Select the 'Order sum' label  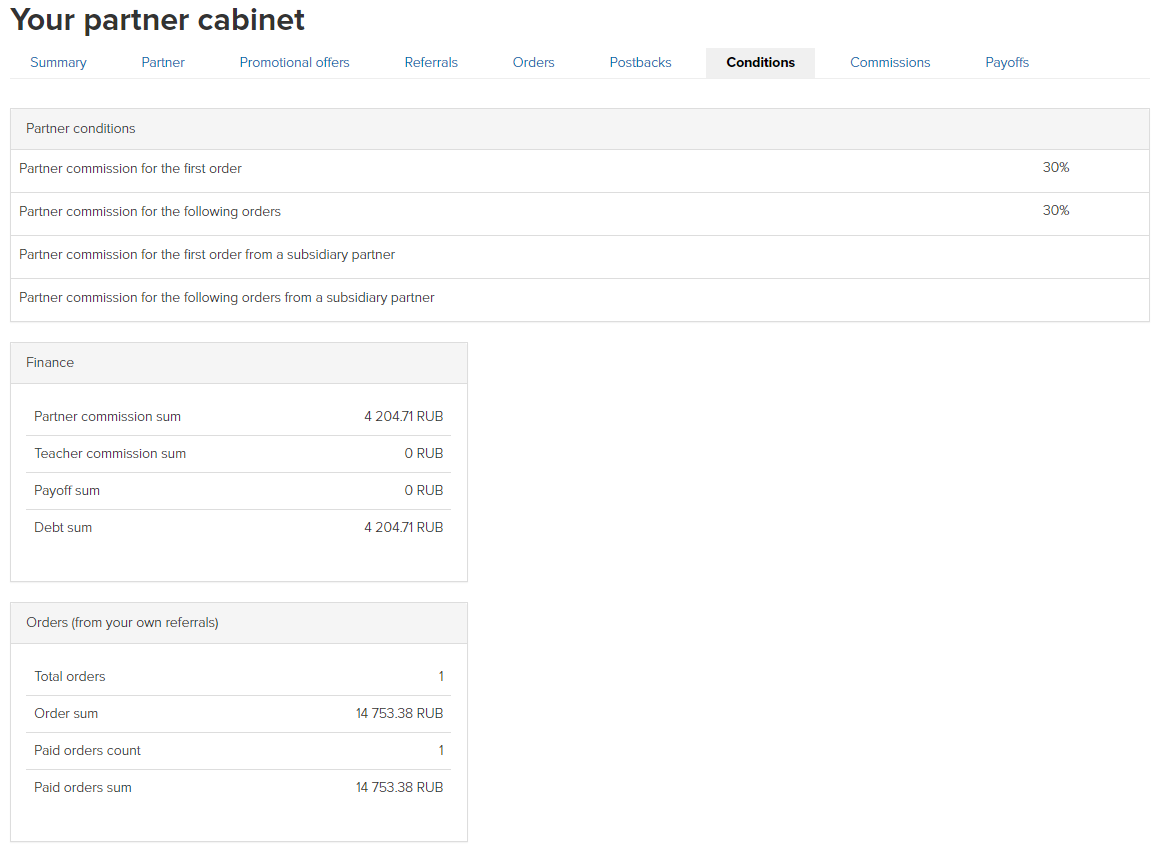click(x=66, y=714)
